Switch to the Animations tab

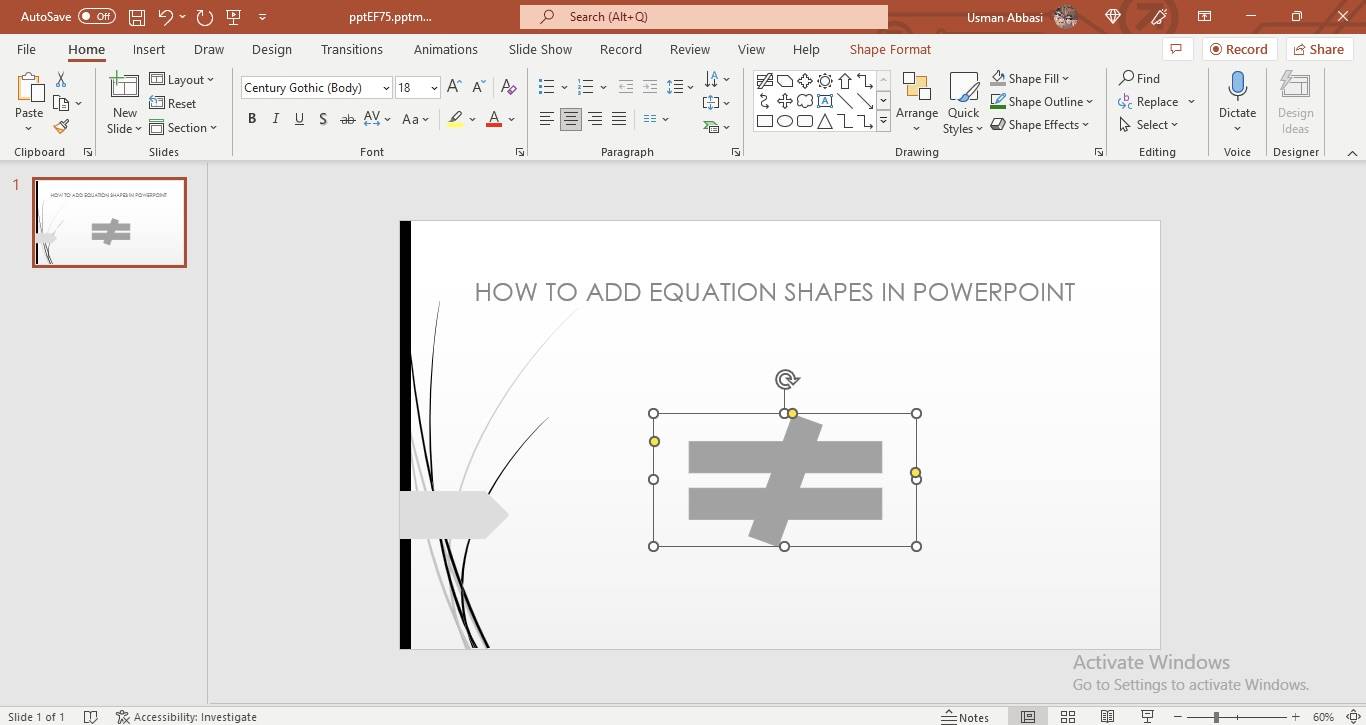click(x=446, y=49)
